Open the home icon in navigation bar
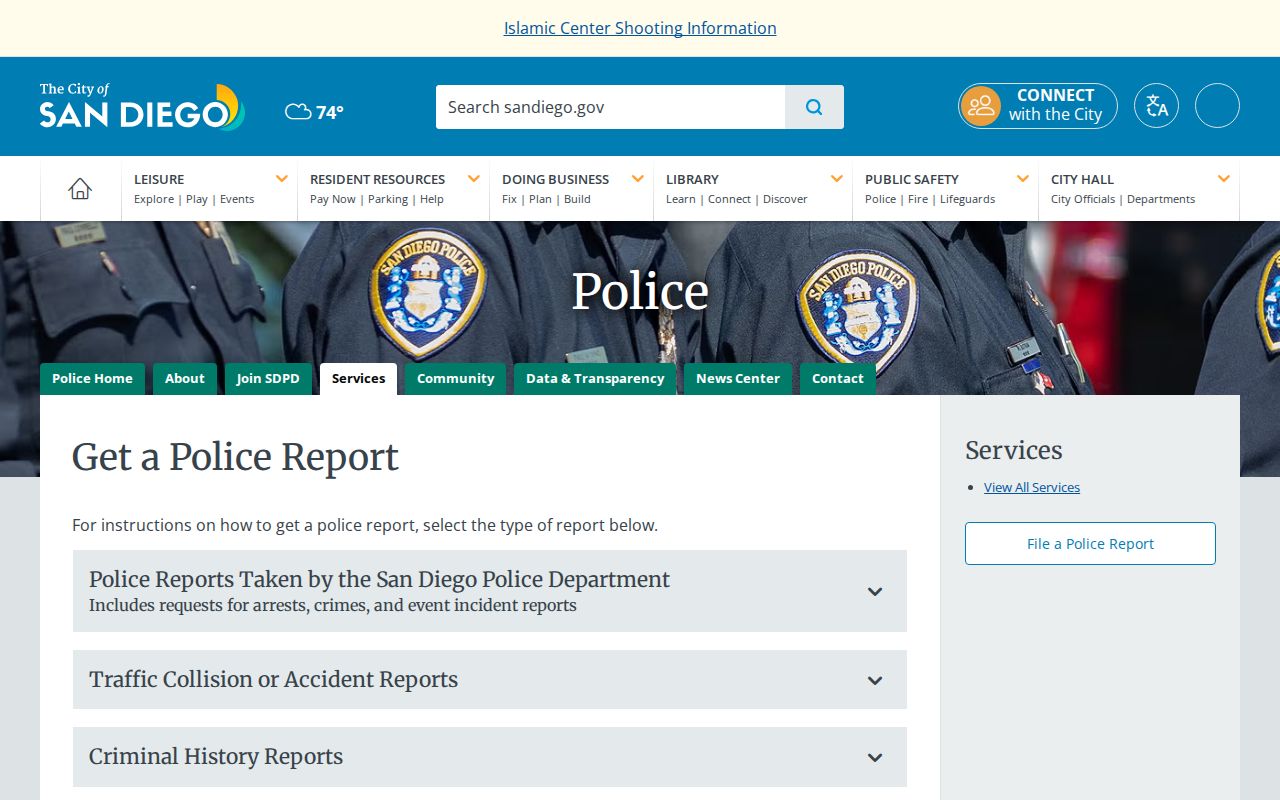Viewport: 1280px width, 800px height. [x=80, y=188]
